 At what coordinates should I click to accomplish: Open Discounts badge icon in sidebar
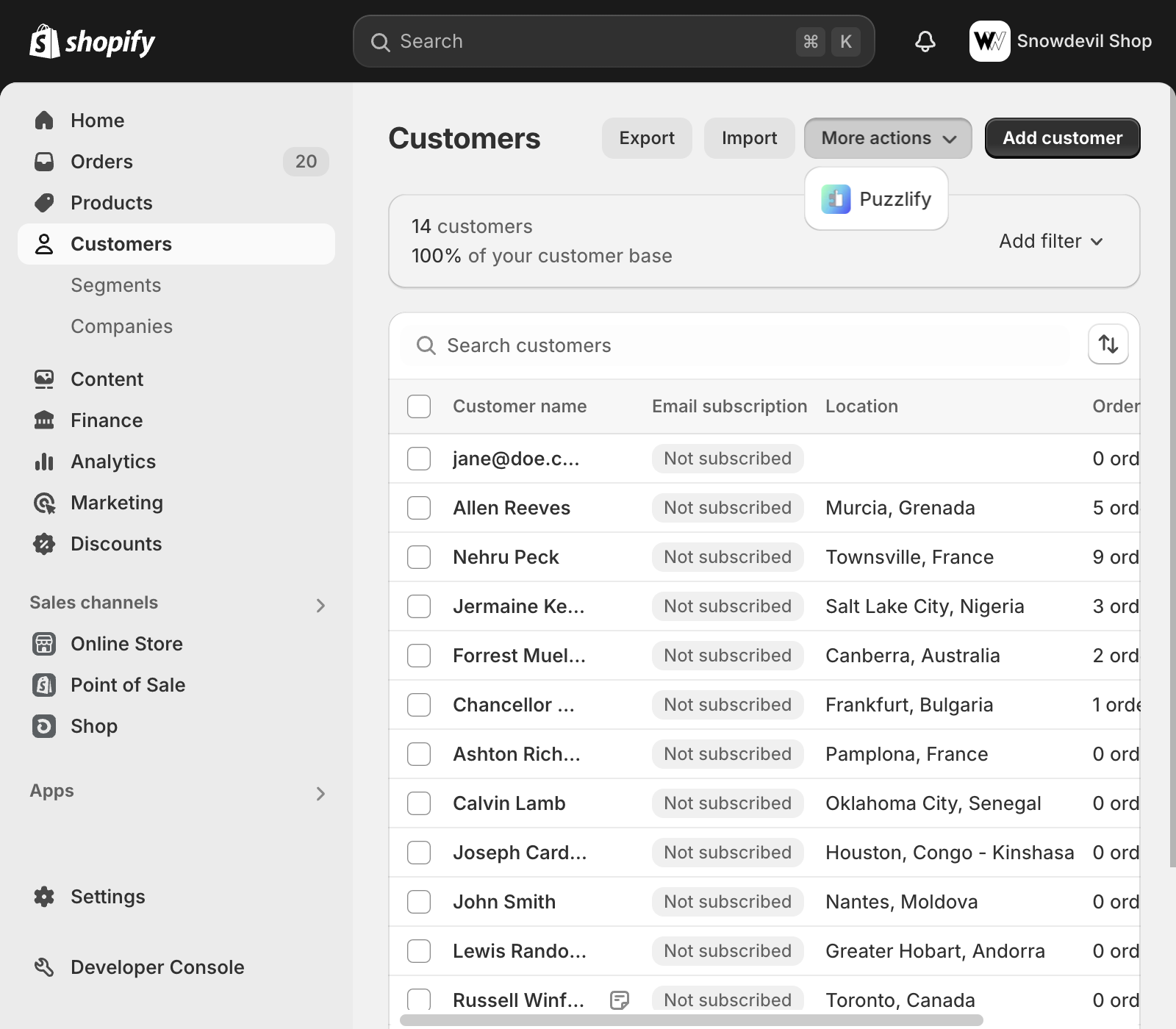tap(44, 544)
